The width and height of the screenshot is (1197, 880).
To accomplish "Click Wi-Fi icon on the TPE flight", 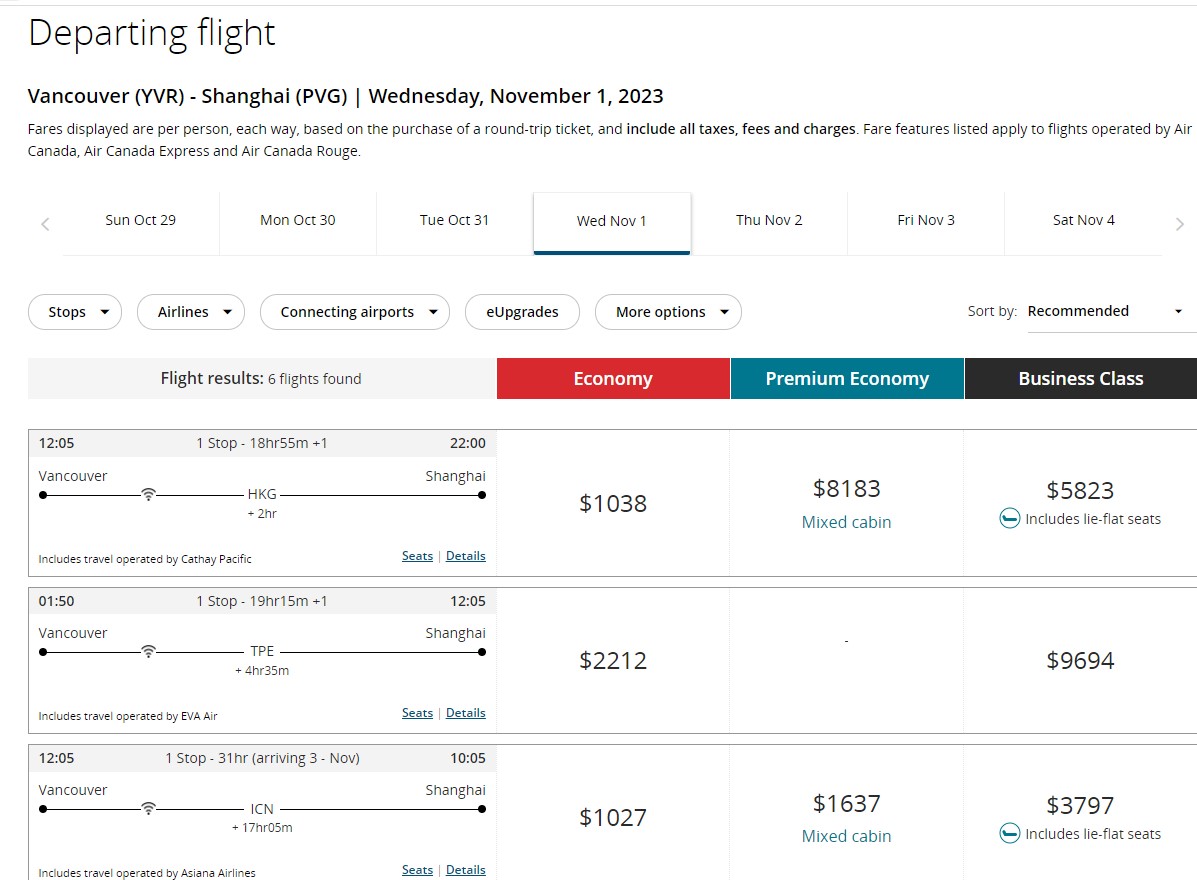I will pyautogui.click(x=148, y=651).
